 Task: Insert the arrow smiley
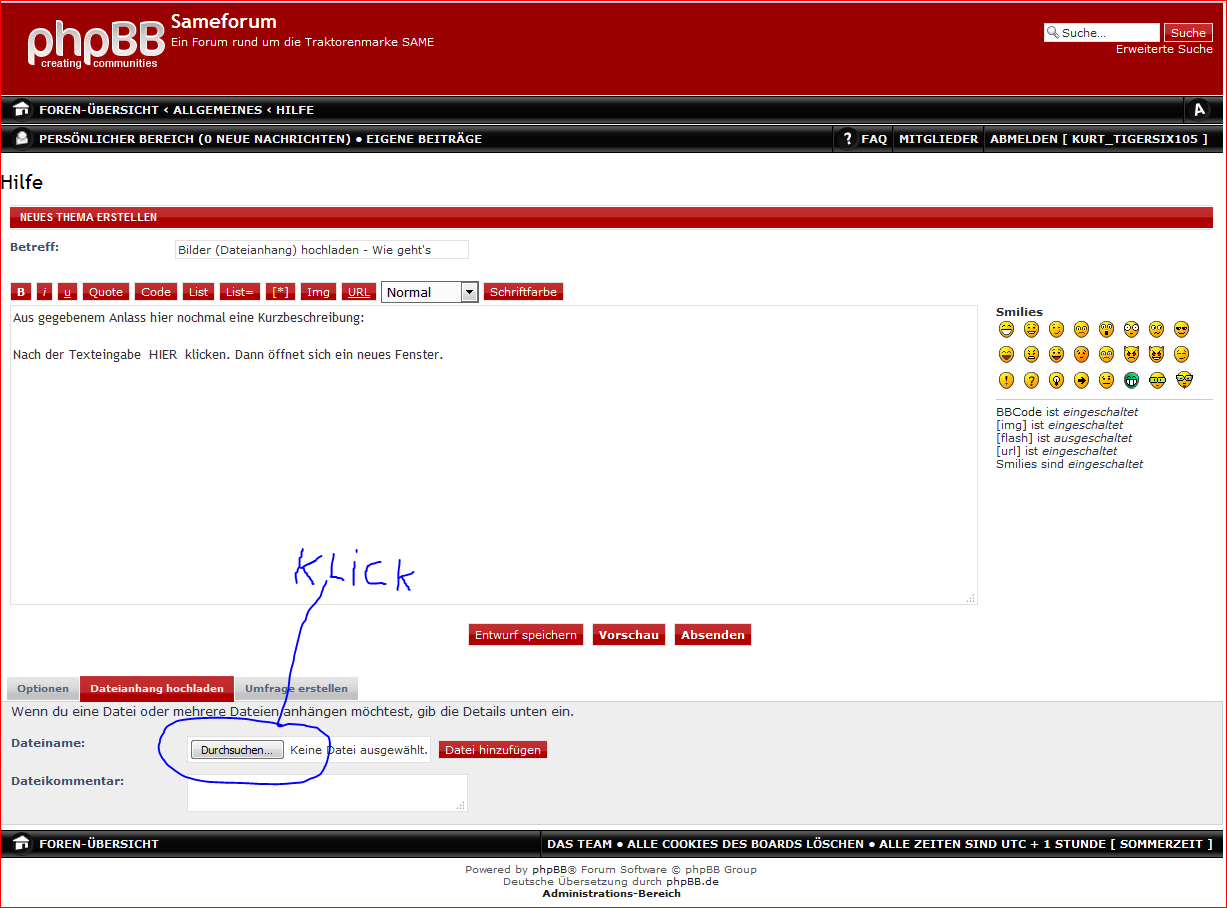coord(1081,380)
